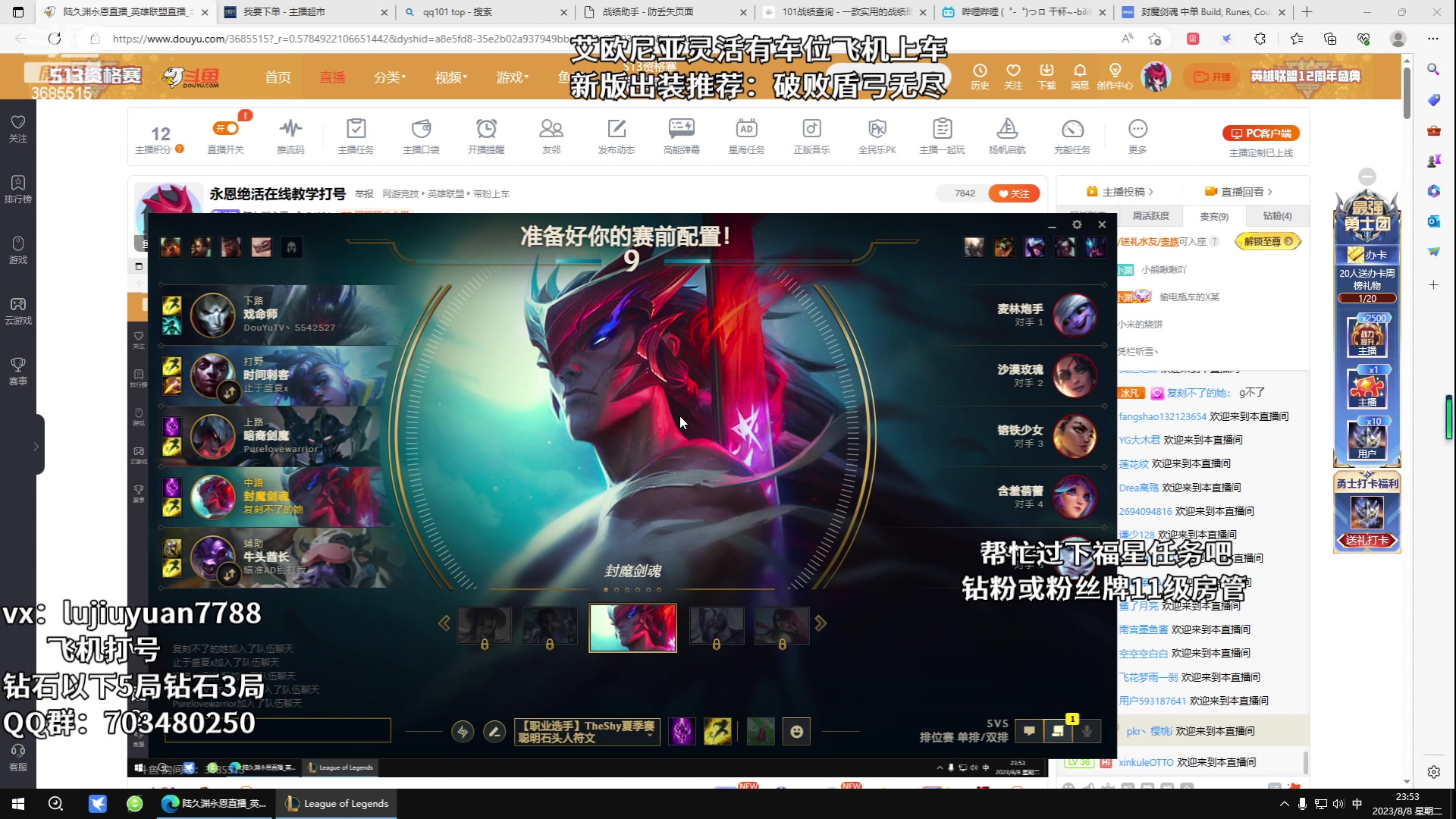The height and width of the screenshot is (819, 1456).
Task: Open the rune recommendation icon
Action: click(x=463, y=732)
